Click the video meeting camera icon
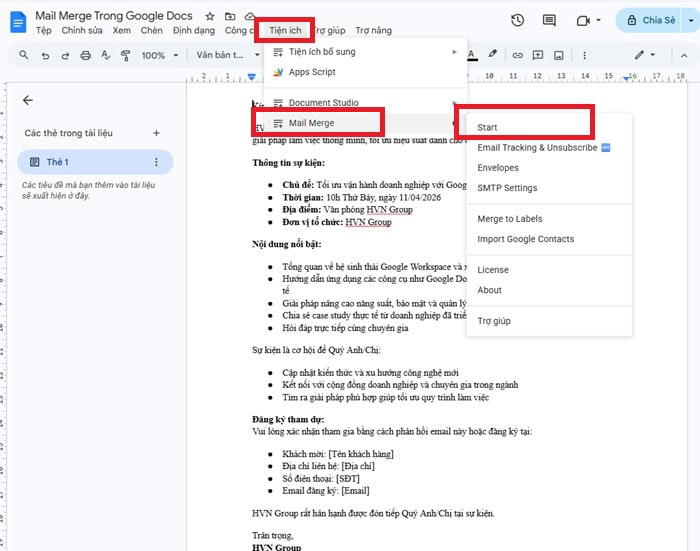Screen dimensions: 700x551 pyautogui.click(x=583, y=21)
